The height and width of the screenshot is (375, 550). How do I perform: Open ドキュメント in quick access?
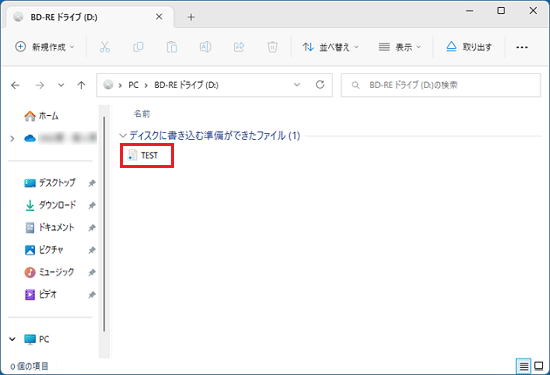(x=49, y=228)
